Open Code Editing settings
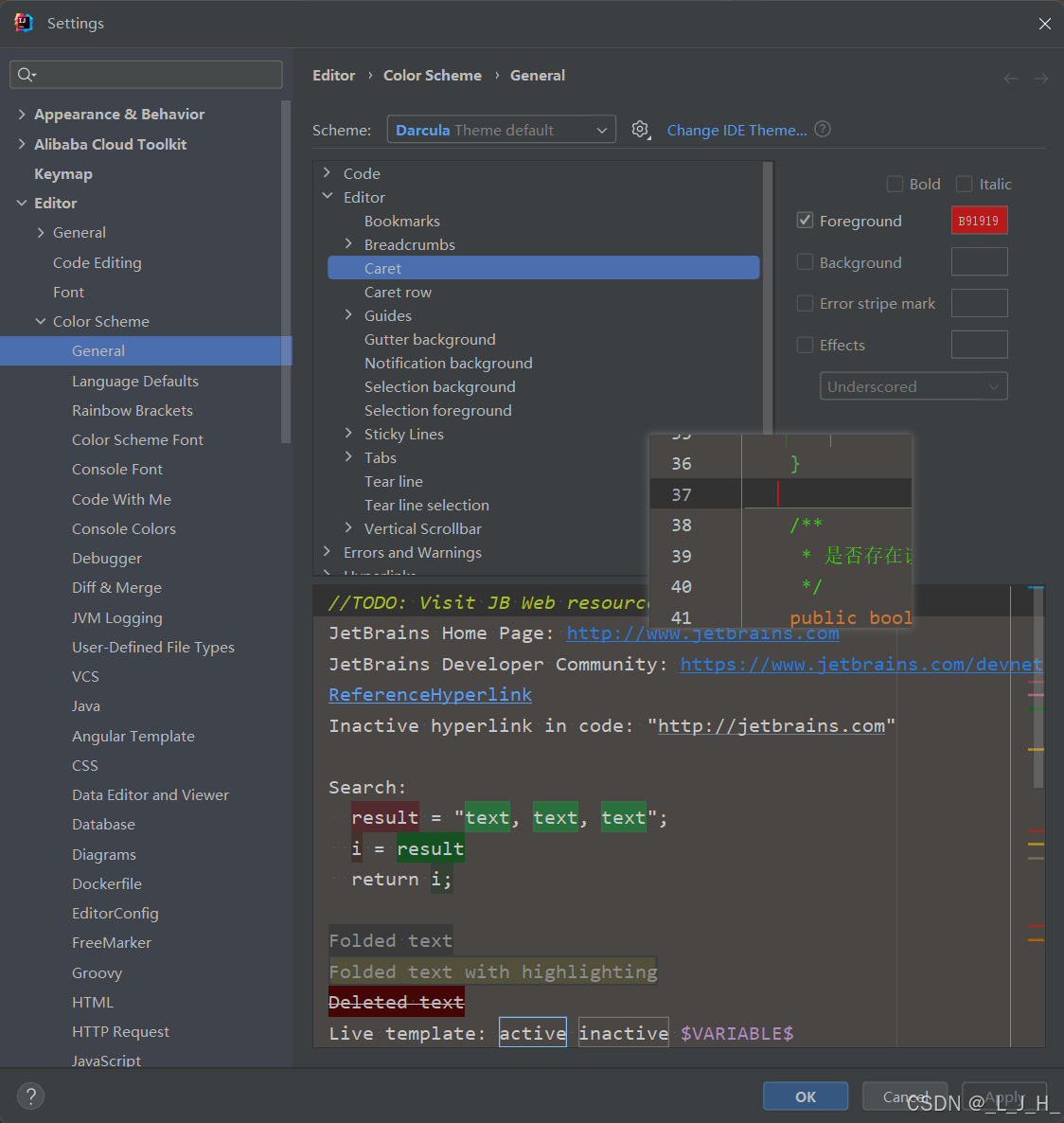The image size is (1064, 1123). [x=98, y=263]
